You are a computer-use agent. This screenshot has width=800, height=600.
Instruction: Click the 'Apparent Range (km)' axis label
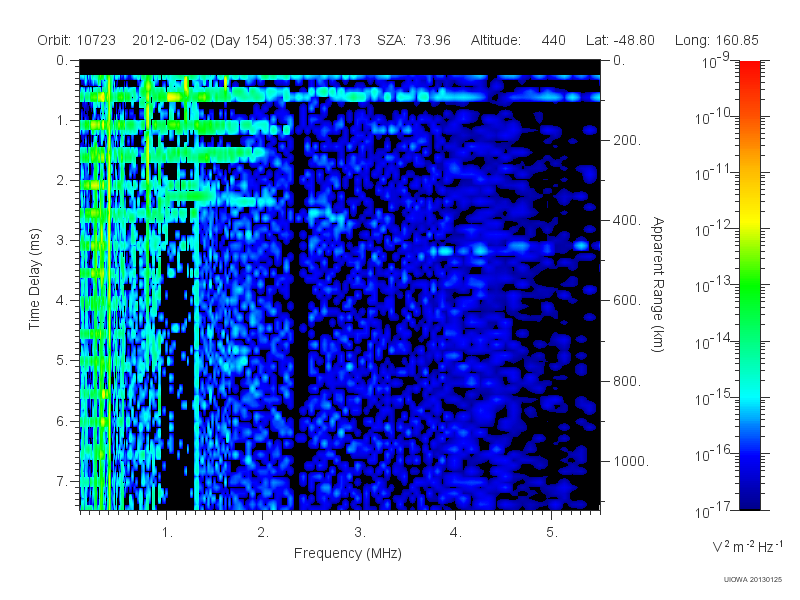coord(658,284)
